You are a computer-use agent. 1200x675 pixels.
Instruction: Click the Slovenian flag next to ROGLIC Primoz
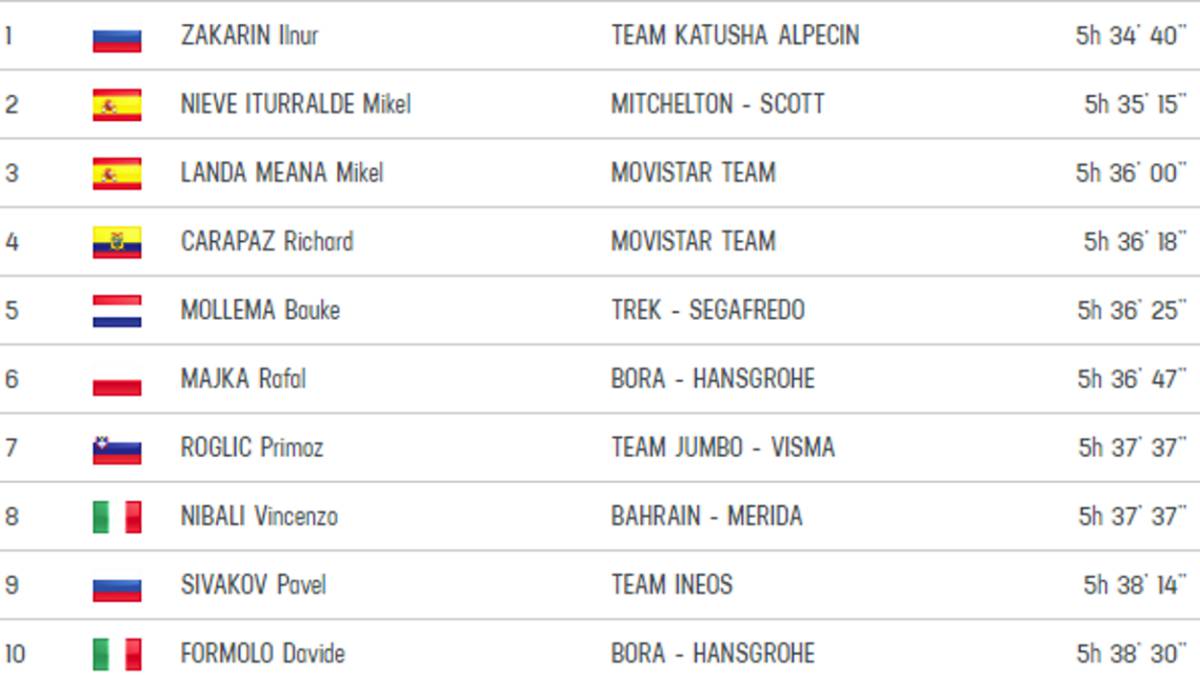pyautogui.click(x=117, y=449)
